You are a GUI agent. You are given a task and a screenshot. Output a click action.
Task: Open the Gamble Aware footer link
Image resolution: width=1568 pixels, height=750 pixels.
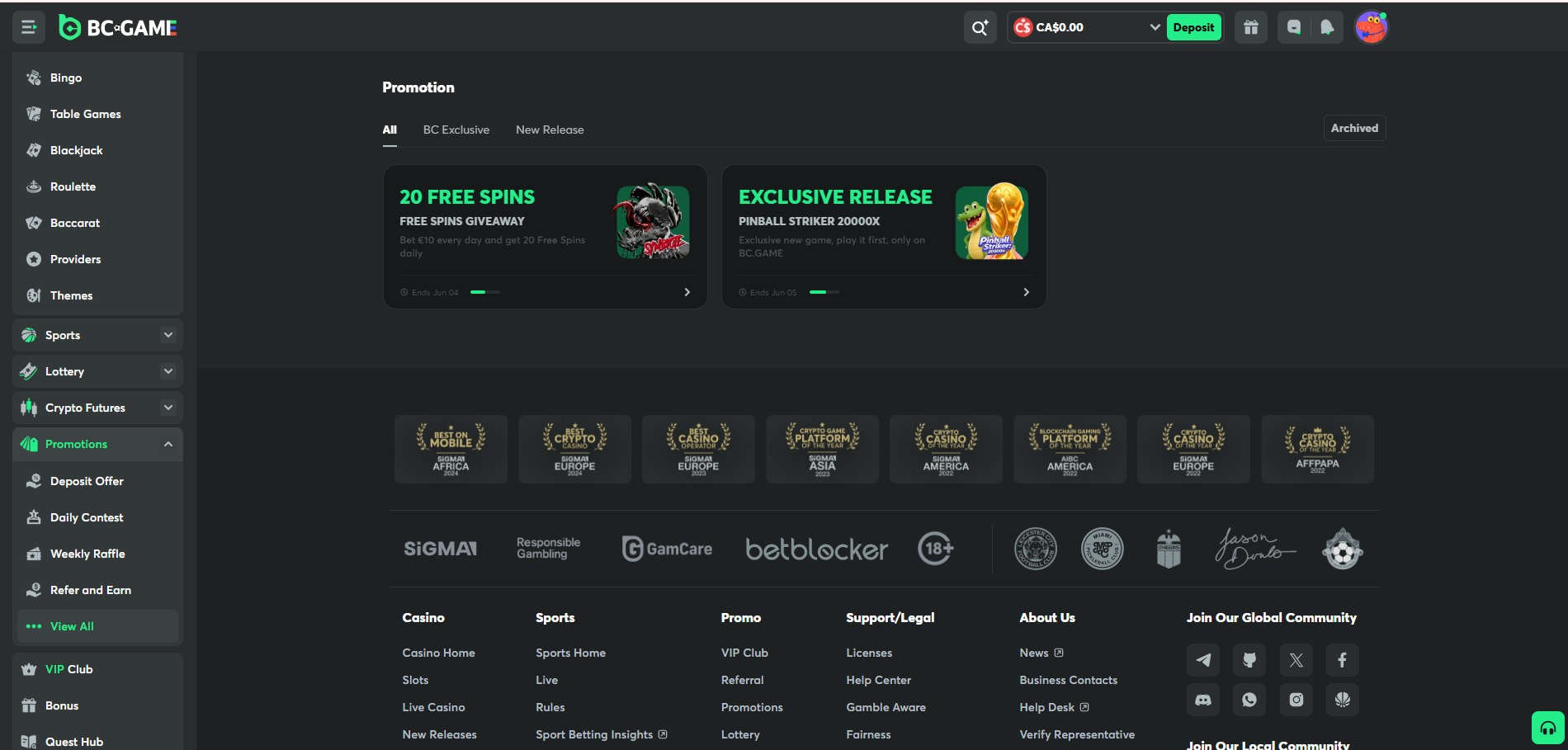(x=886, y=707)
